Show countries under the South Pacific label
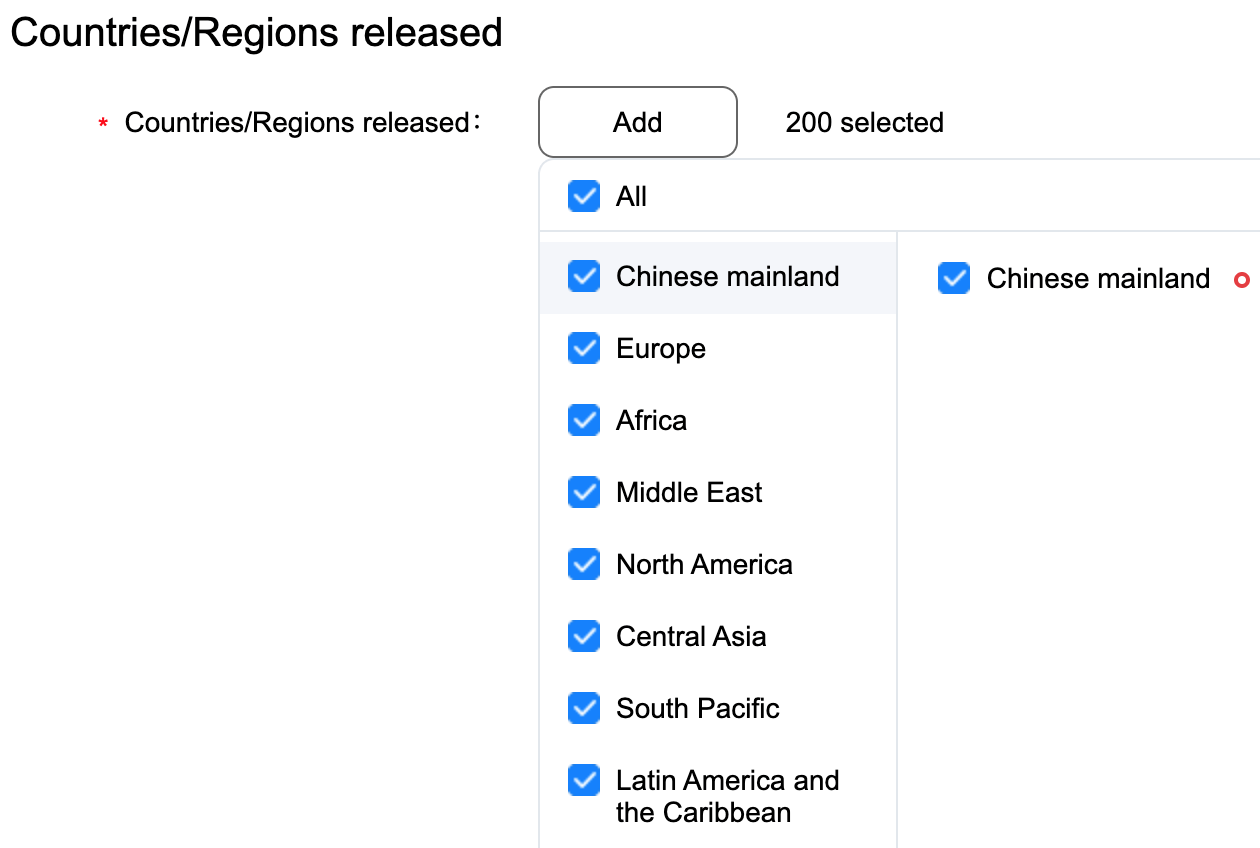Viewport: 1260px width, 848px height. click(x=697, y=709)
